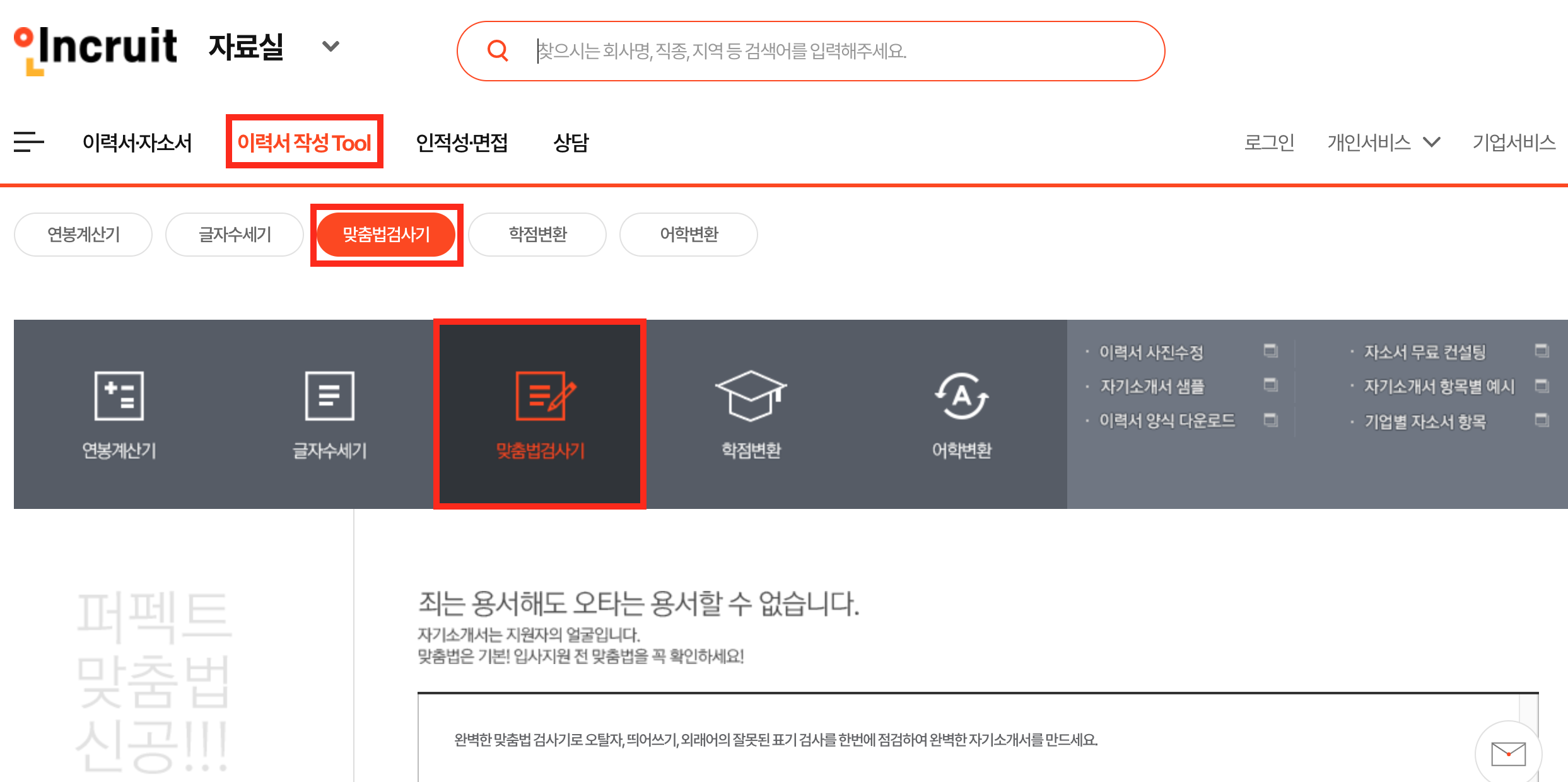Select the 이력서·자소서 menu item

point(137,143)
